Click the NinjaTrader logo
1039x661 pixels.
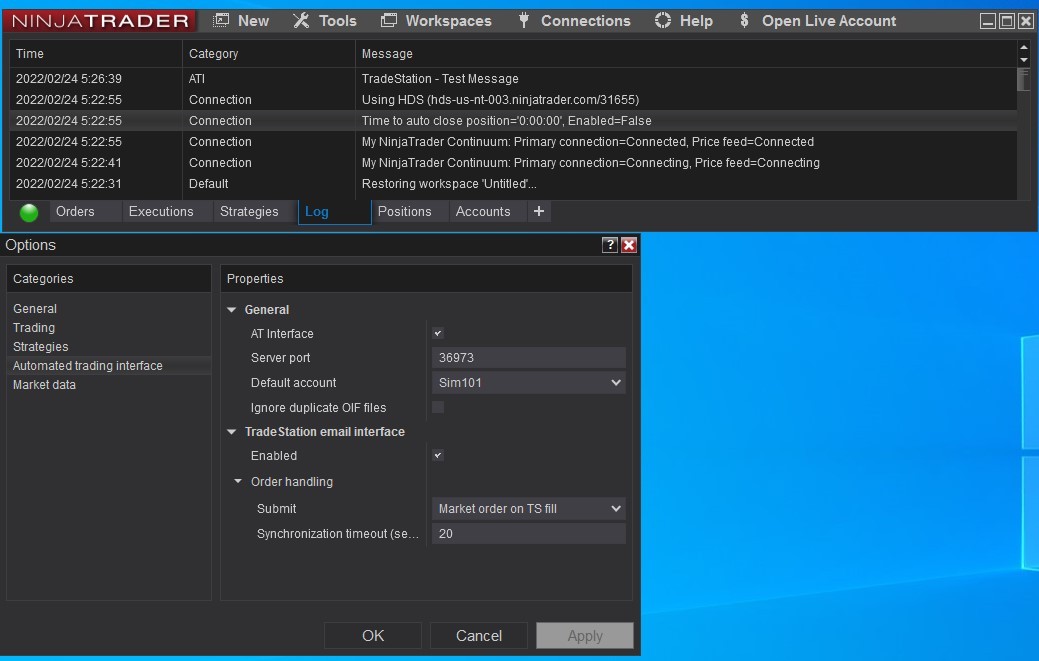point(100,21)
